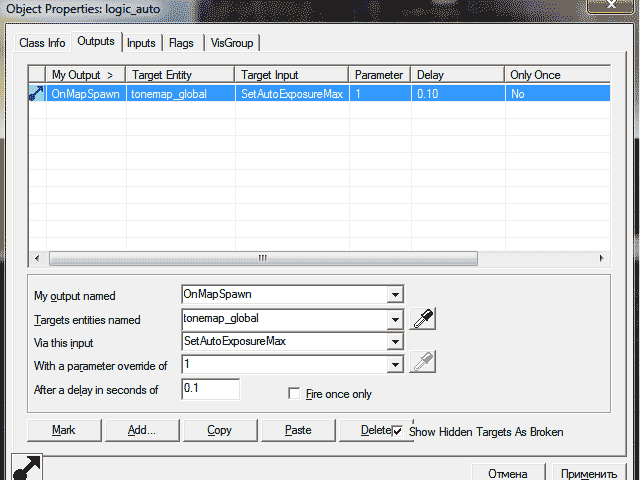
Task: Switch to the Flags tab
Action: click(181, 43)
